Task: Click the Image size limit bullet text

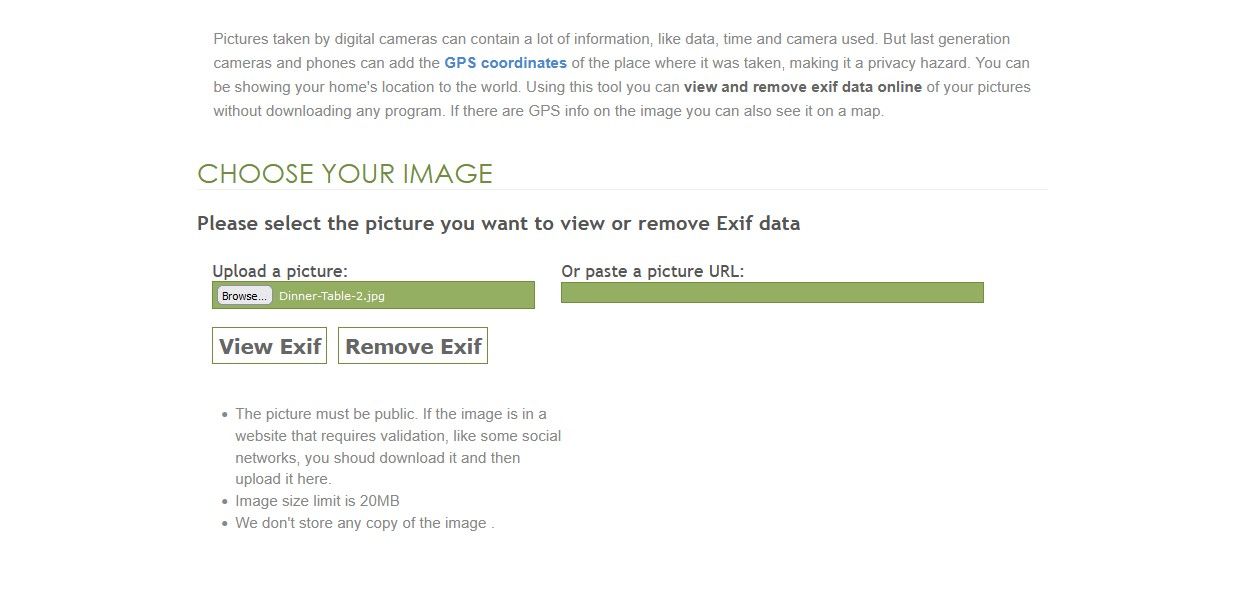Action: (317, 500)
